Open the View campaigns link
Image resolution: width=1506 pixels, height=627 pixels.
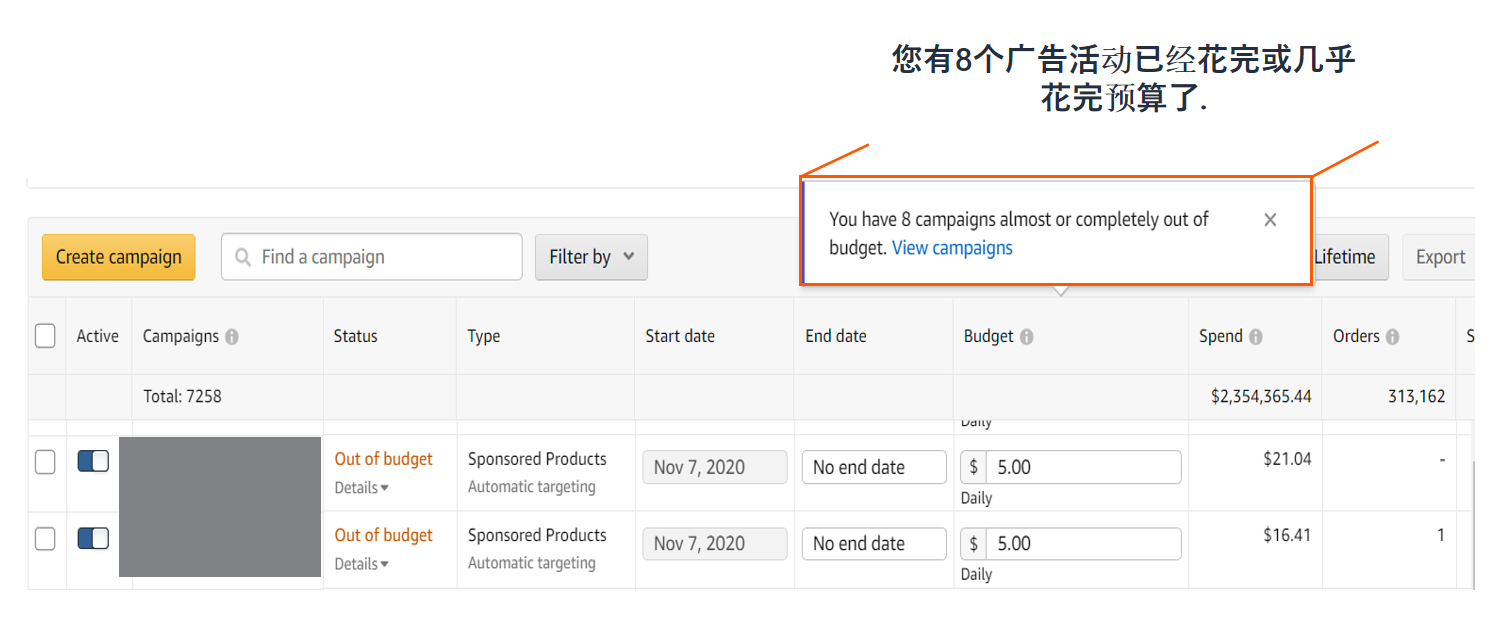click(x=952, y=248)
